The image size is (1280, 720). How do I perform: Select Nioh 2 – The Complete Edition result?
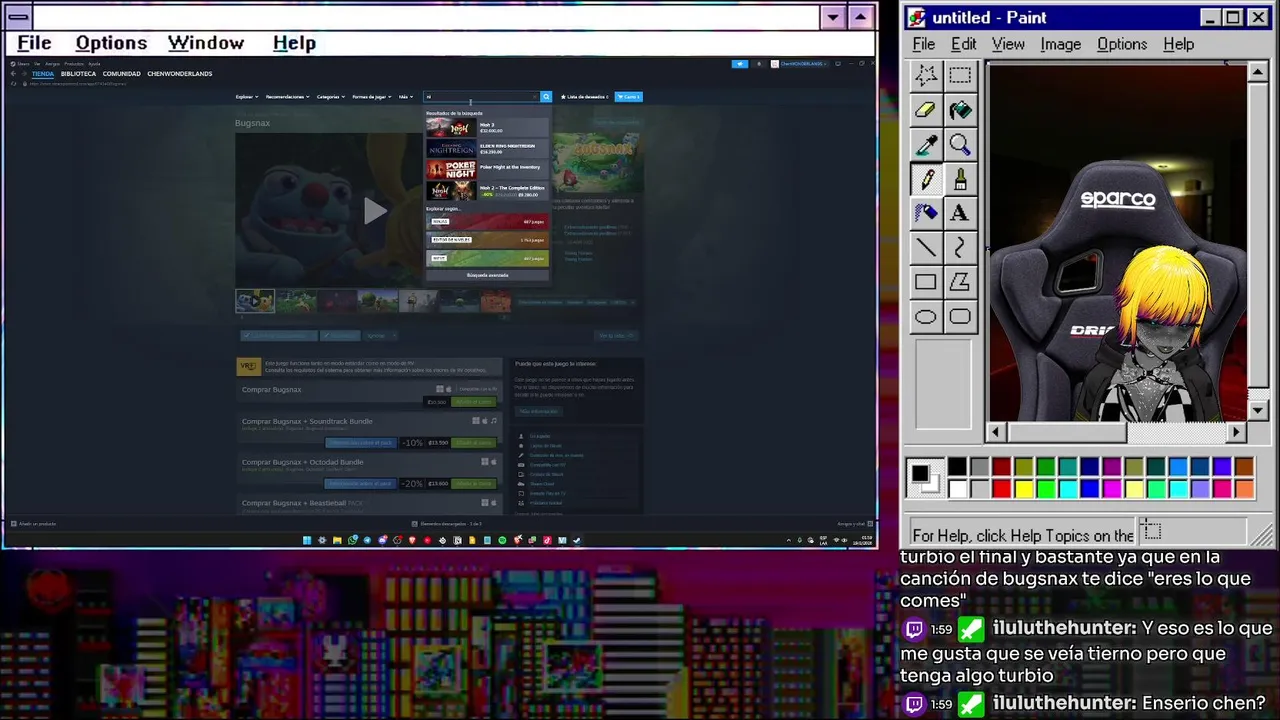(x=487, y=191)
